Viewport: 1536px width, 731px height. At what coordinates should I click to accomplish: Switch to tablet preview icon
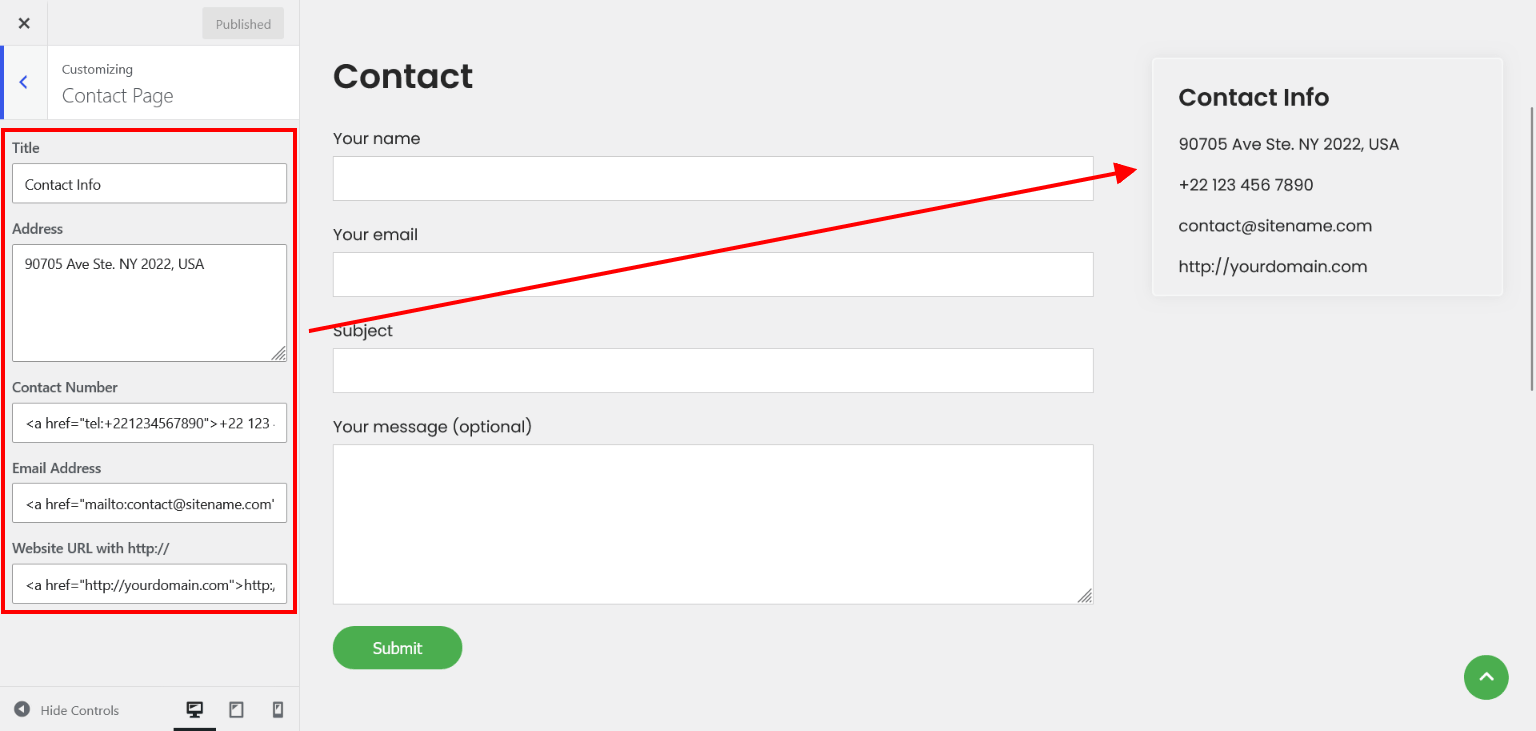click(237, 710)
